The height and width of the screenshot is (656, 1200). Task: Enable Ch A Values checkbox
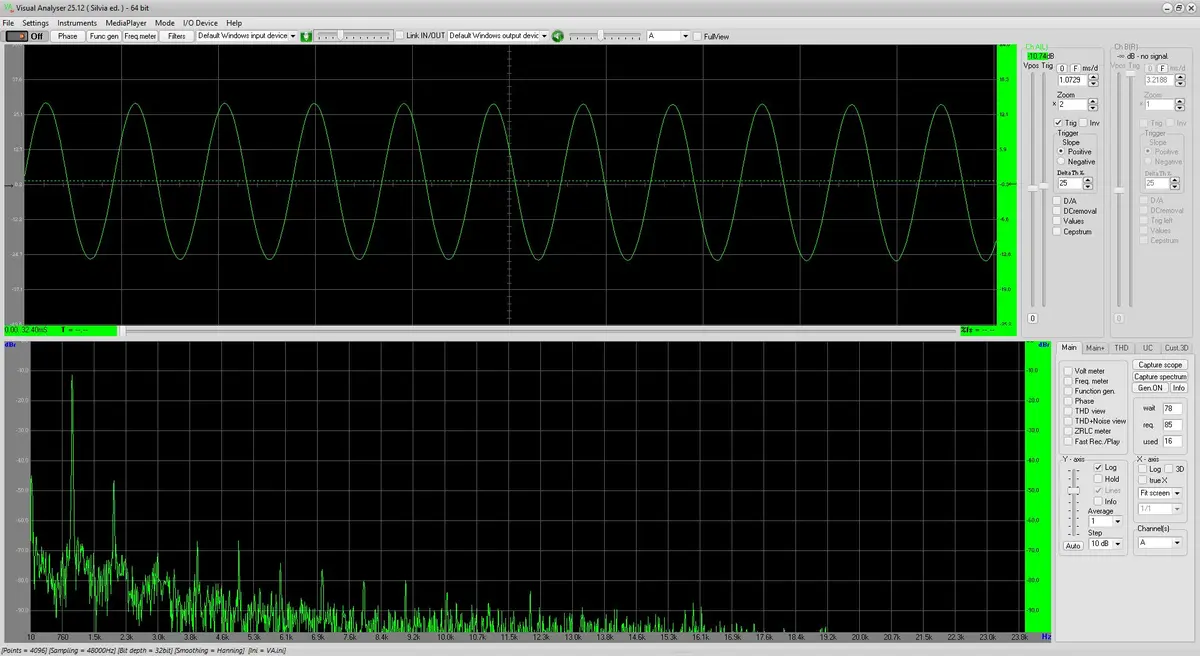[x=1057, y=221]
